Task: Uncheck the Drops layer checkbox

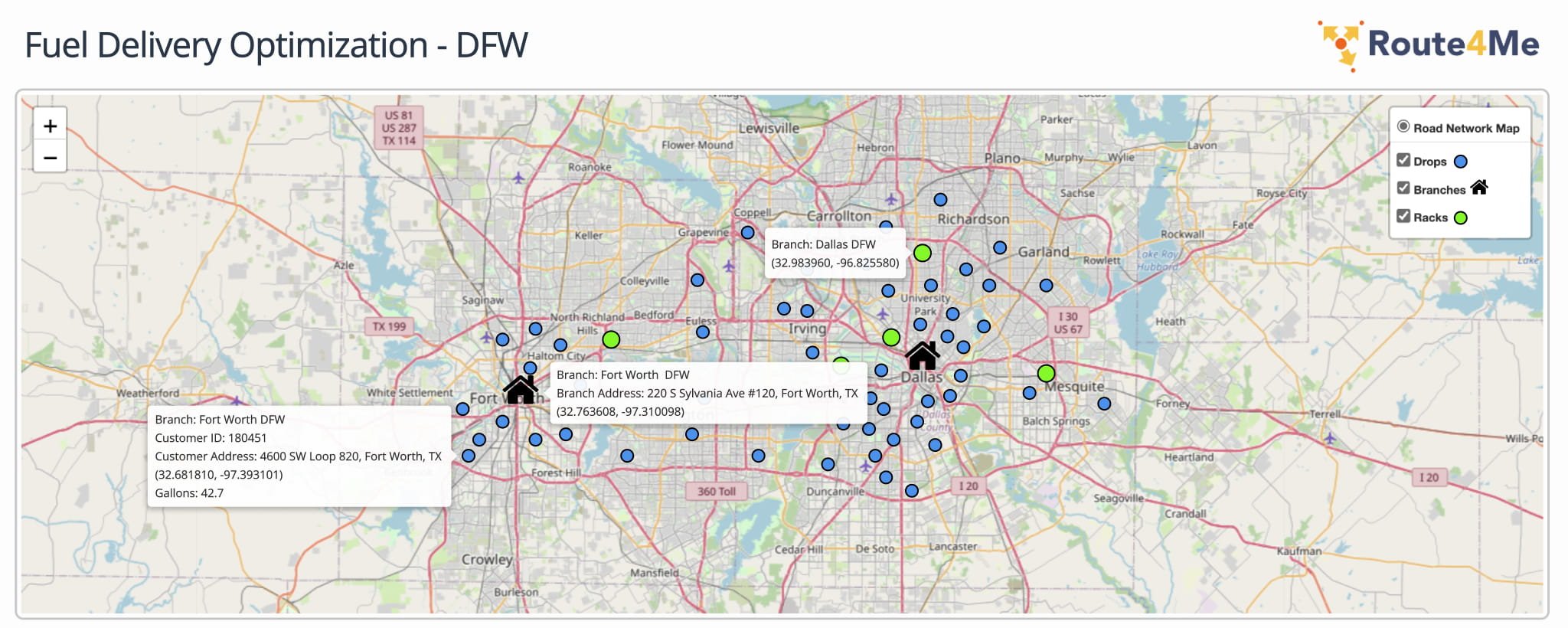Action: (x=1403, y=160)
